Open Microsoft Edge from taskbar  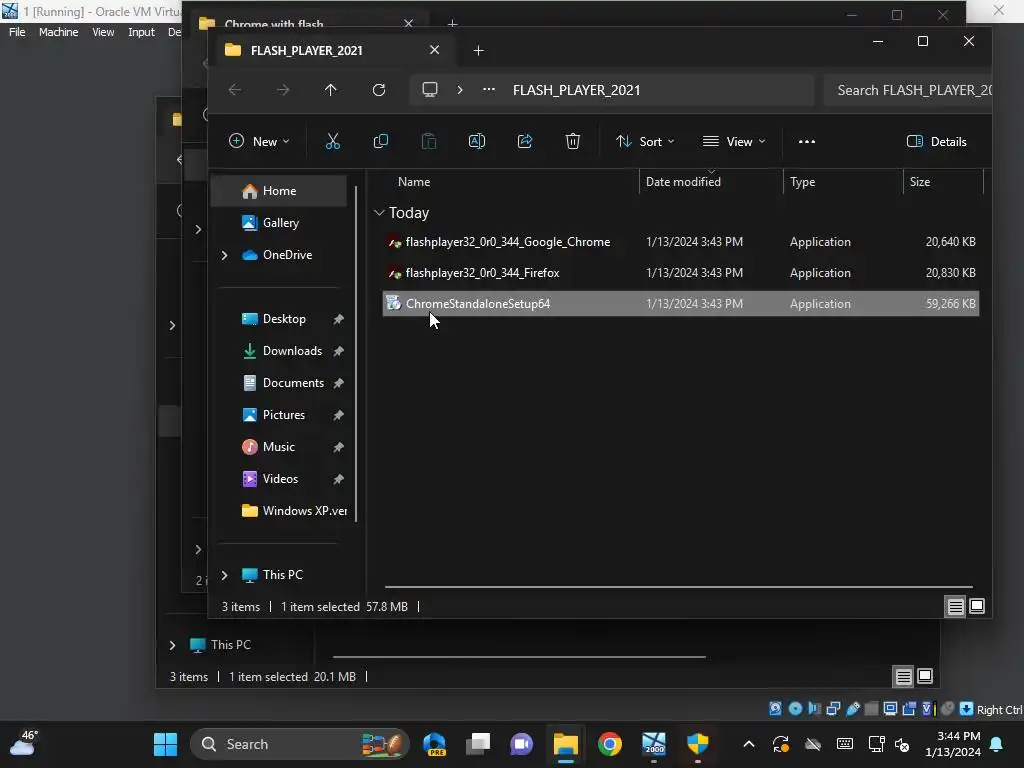point(434,744)
